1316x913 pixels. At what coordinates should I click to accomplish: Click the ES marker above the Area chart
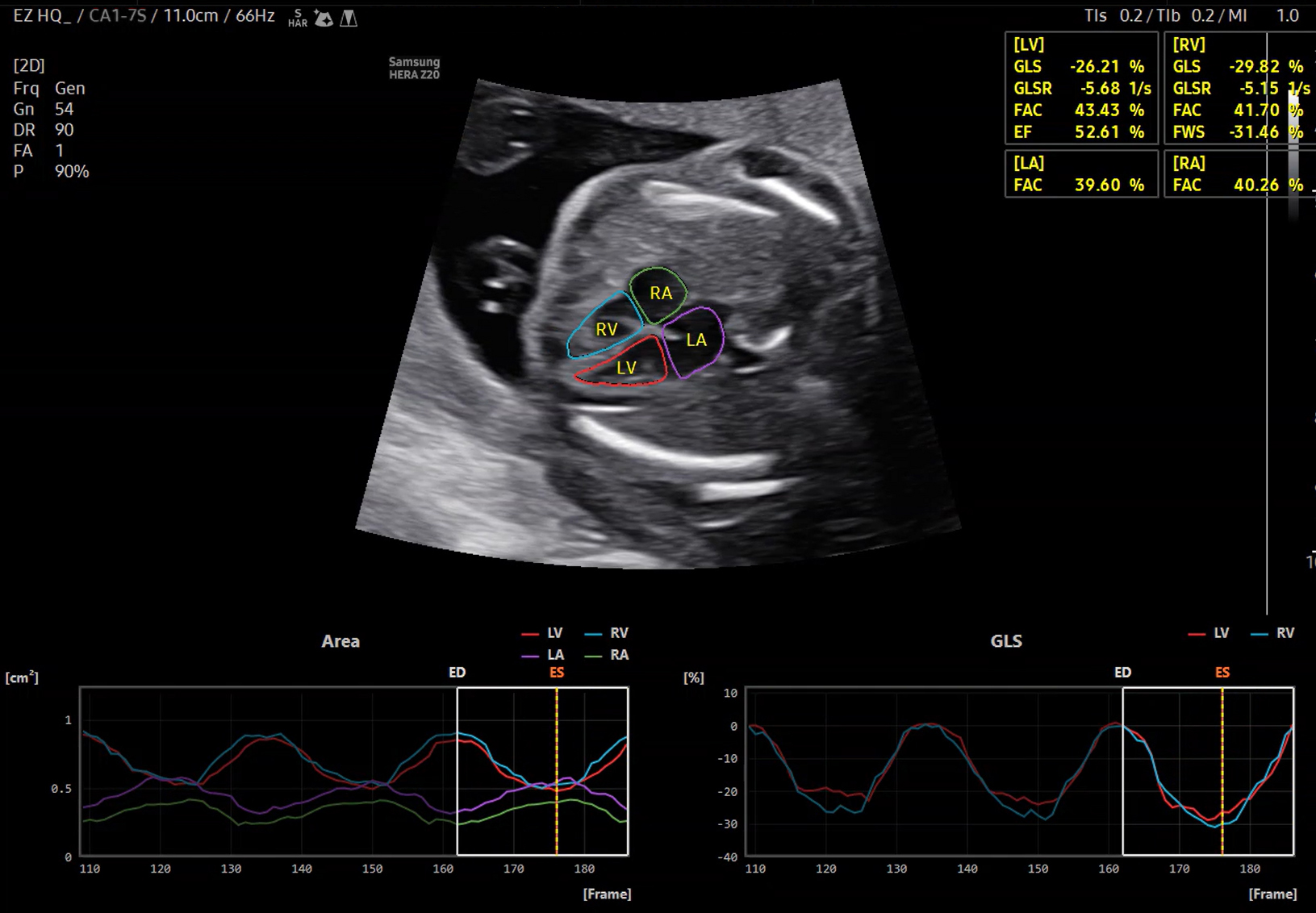pyautogui.click(x=557, y=672)
